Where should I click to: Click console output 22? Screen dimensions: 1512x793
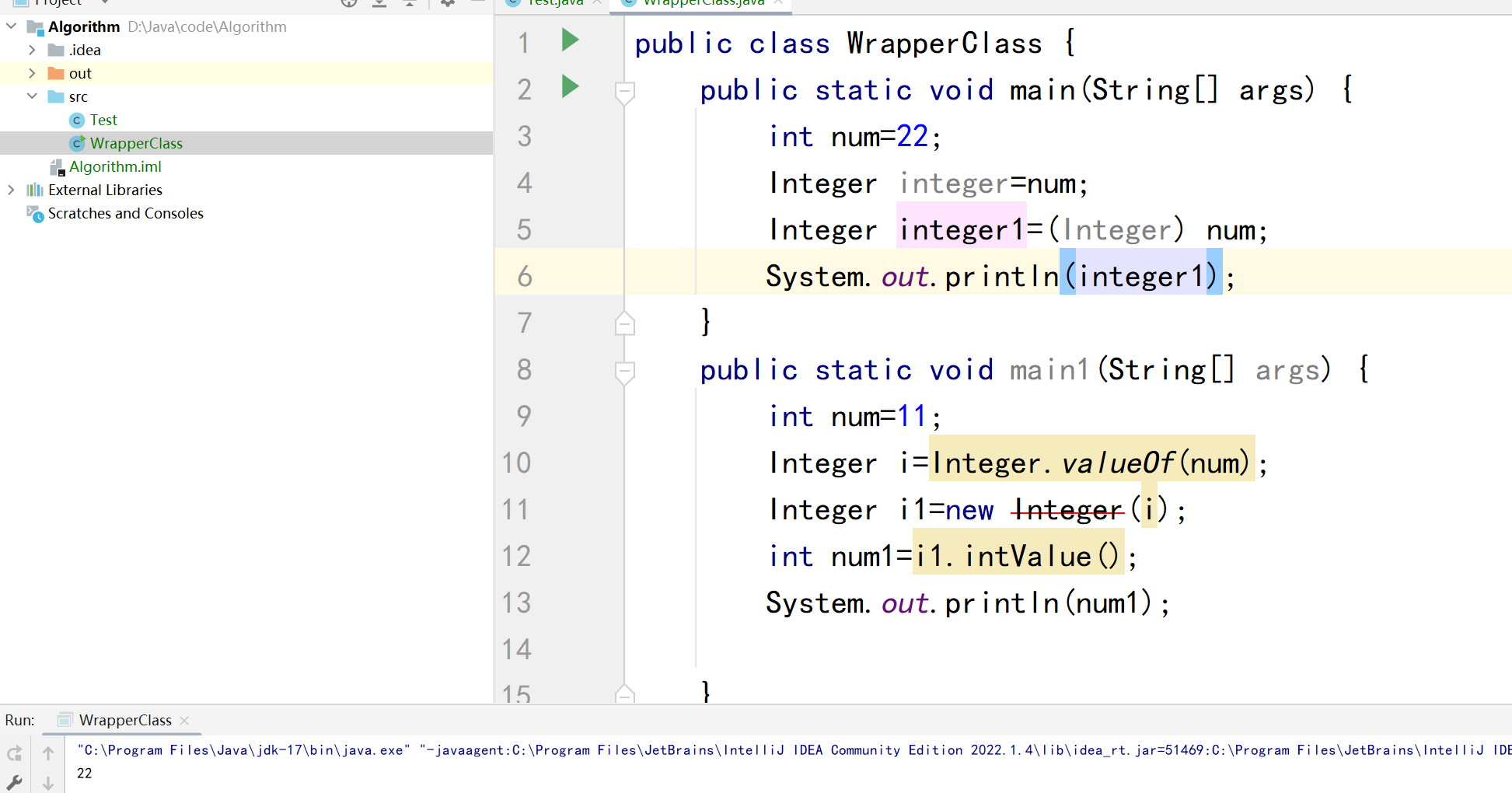(x=85, y=774)
